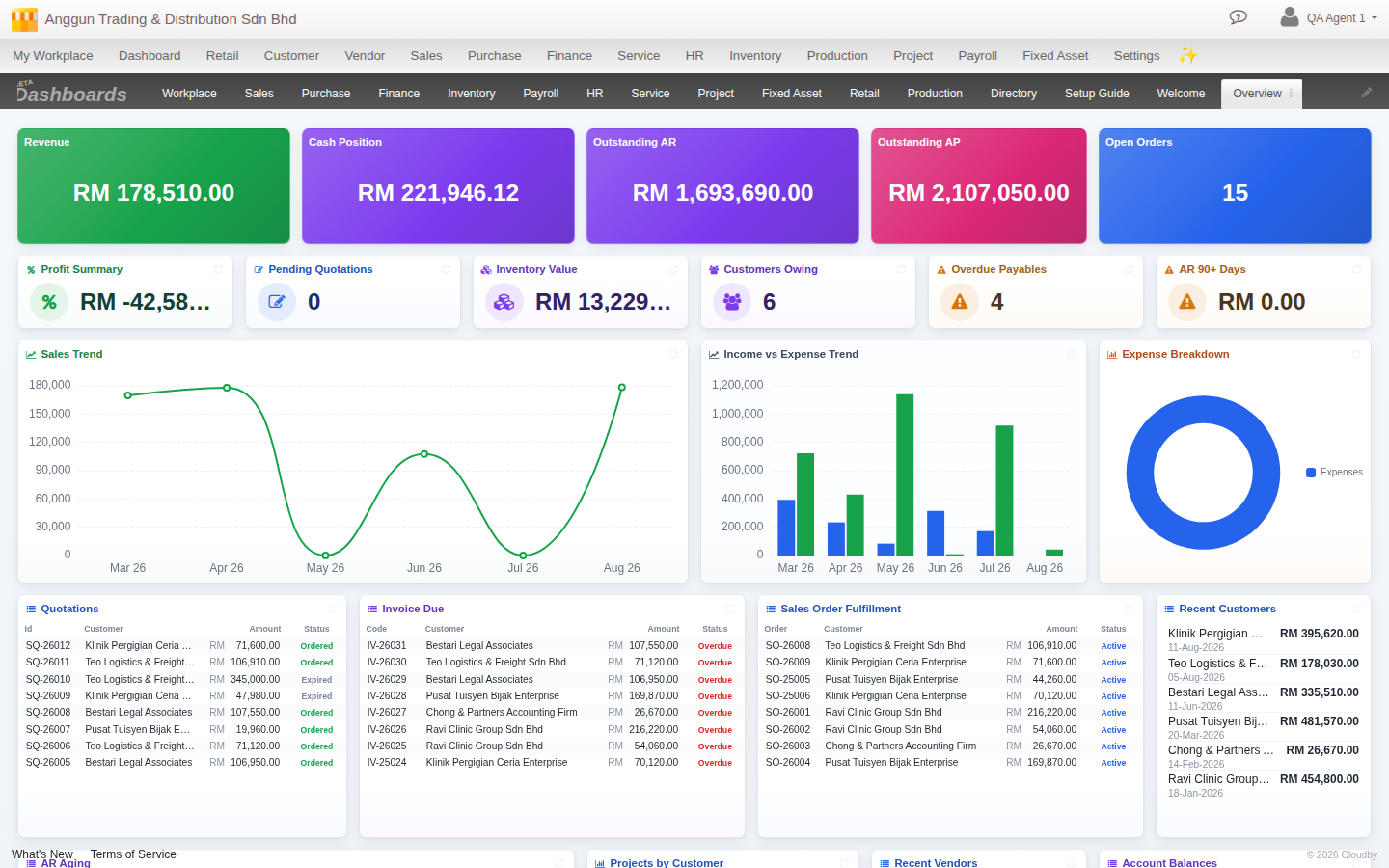The image size is (1389, 868).
Task: Click the sparkles AI assistant icon
Action: pyautogui.click(x=1188, y=55)
